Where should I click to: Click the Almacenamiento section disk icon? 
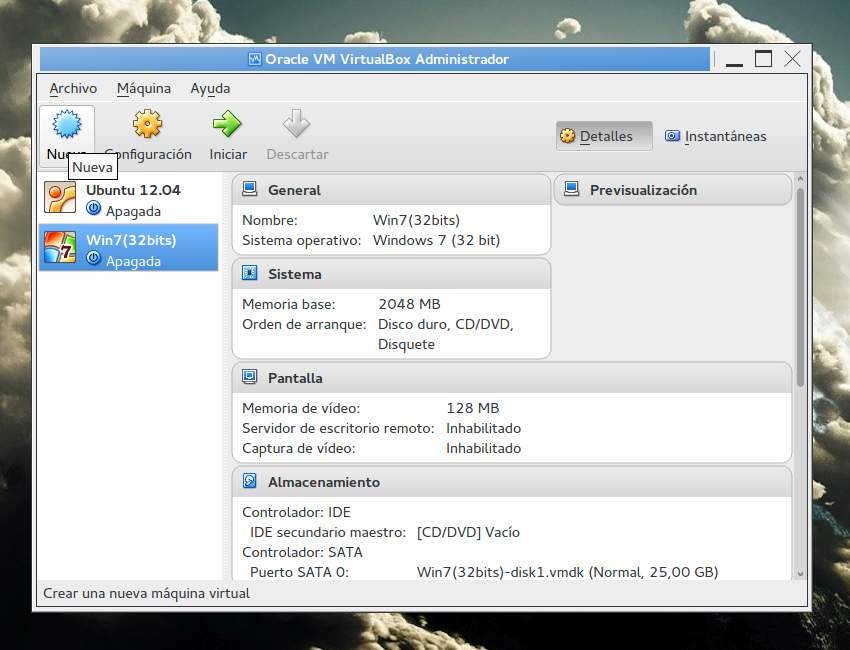click(x=249, y=481)
